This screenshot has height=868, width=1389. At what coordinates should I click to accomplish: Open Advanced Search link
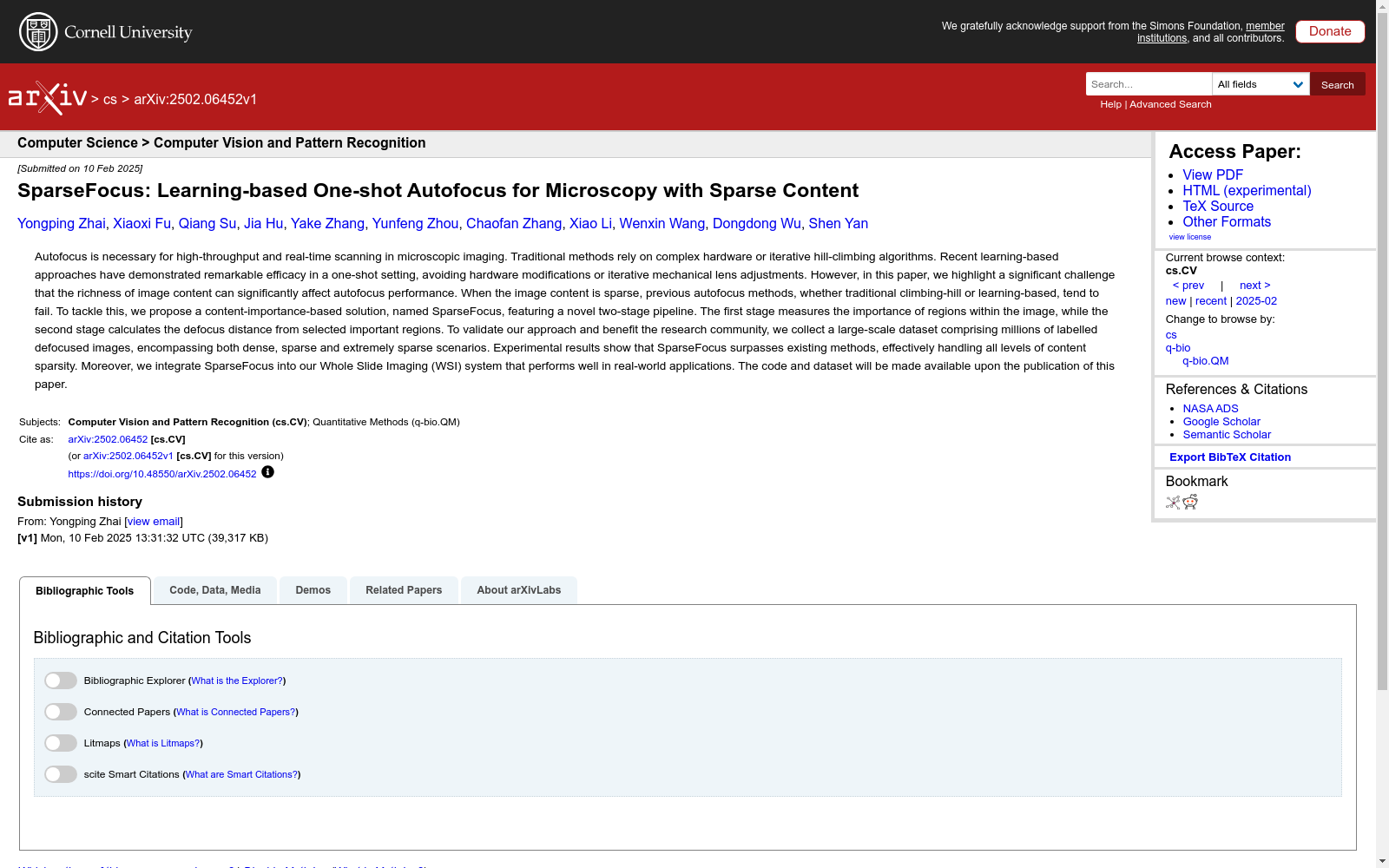point(1170,104)
